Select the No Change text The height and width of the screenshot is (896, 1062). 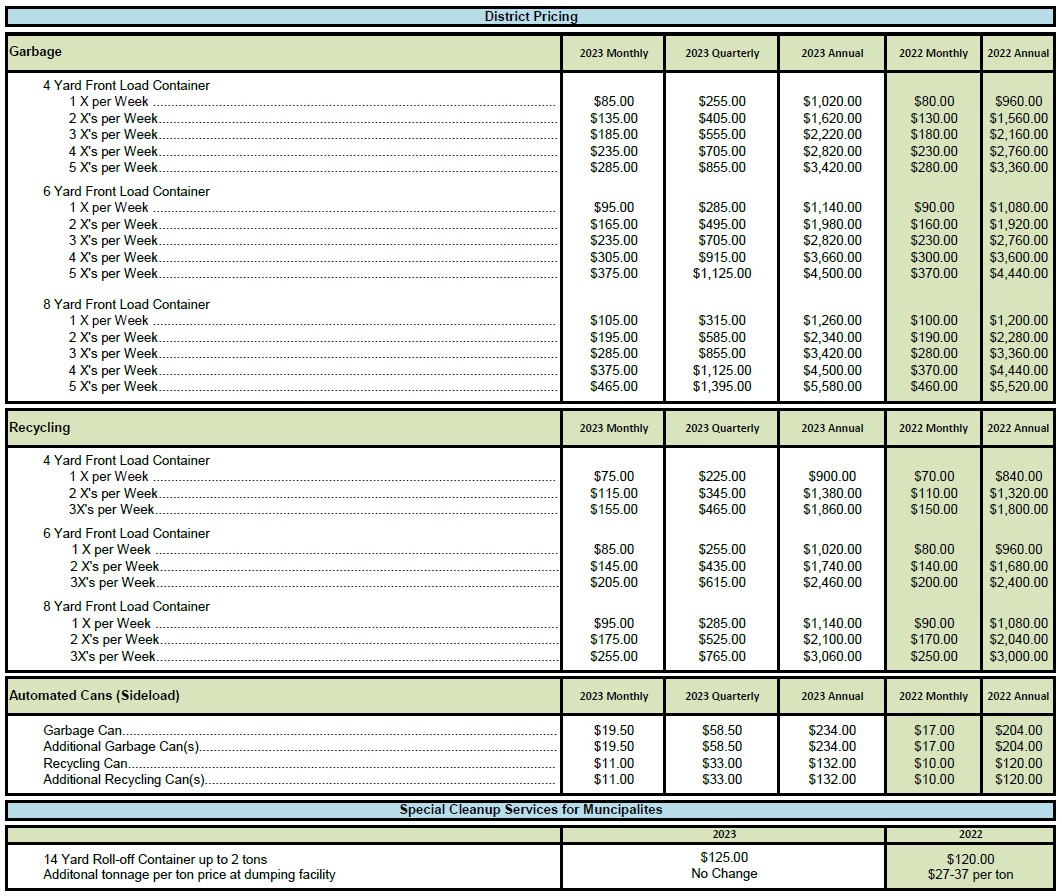tap(724, 874)
